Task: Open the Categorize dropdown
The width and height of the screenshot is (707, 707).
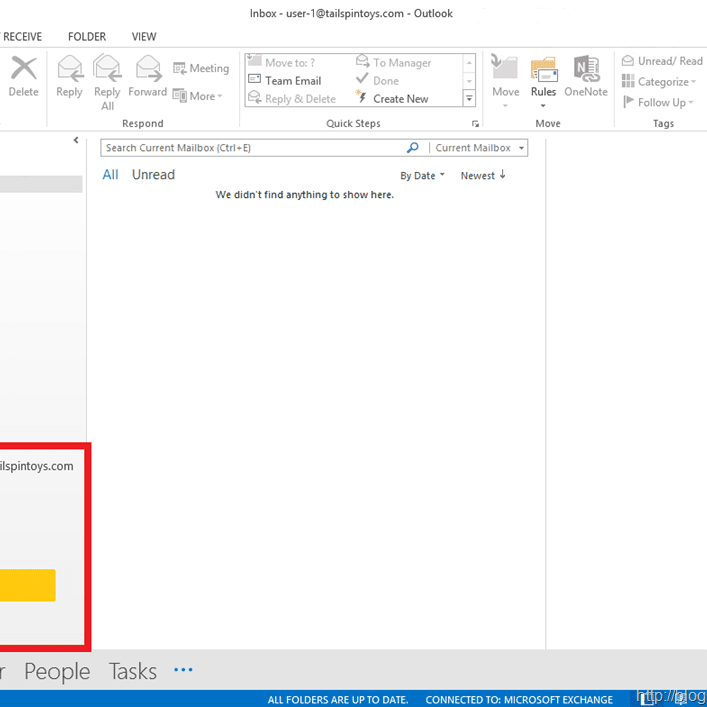Action: (659, 82)
